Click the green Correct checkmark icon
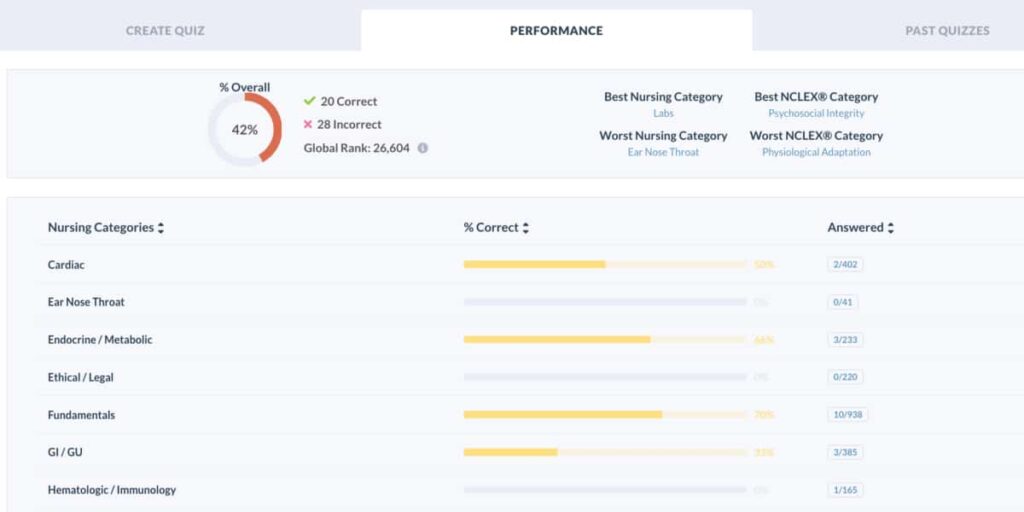This screenshot has height=512, width=1024. click(309, 101)
